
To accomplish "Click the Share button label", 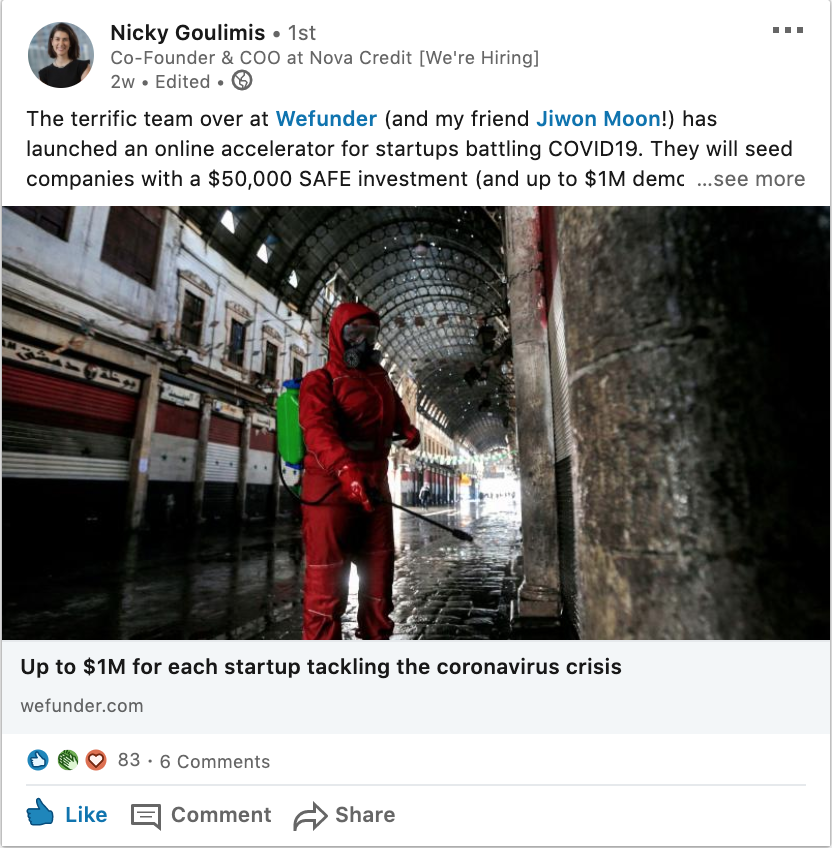I will pos(365,815).
